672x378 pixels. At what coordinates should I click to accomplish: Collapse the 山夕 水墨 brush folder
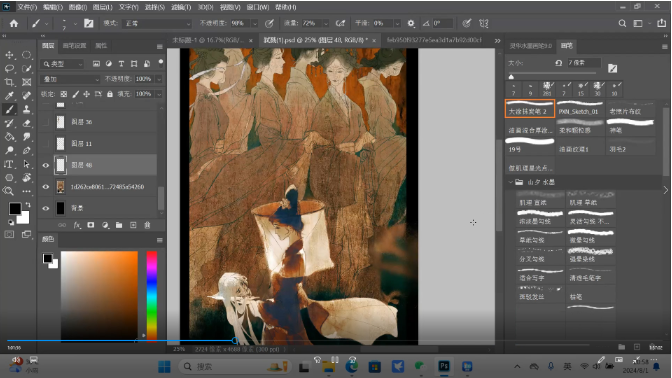(511, 182)
